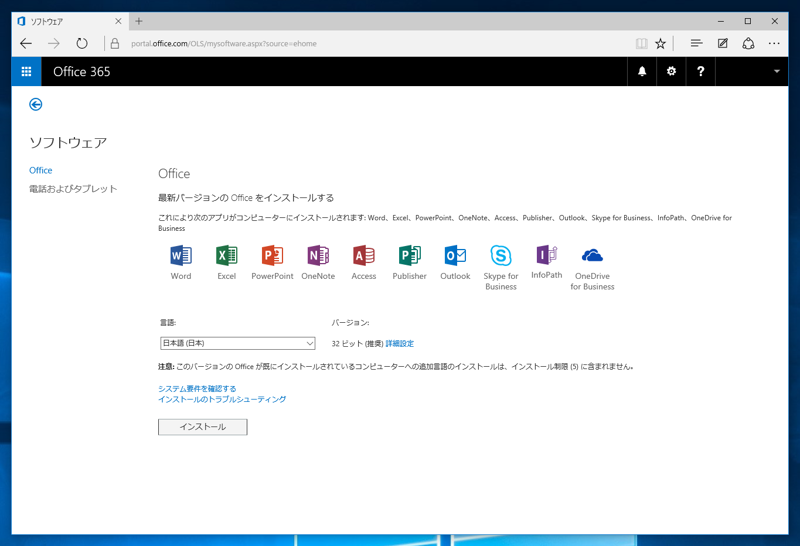The image size is (800, 546).
Task: Click the 言語: label
Action: [168, 322]
